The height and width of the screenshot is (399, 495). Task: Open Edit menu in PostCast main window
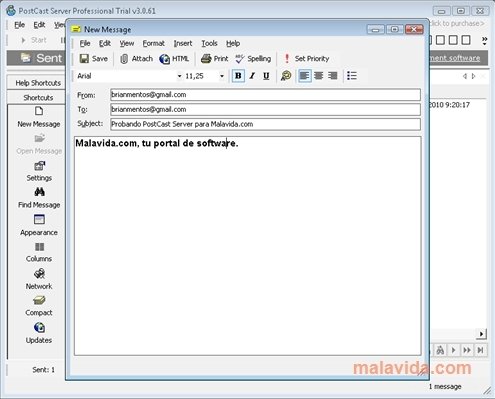[x=39, y=25]
